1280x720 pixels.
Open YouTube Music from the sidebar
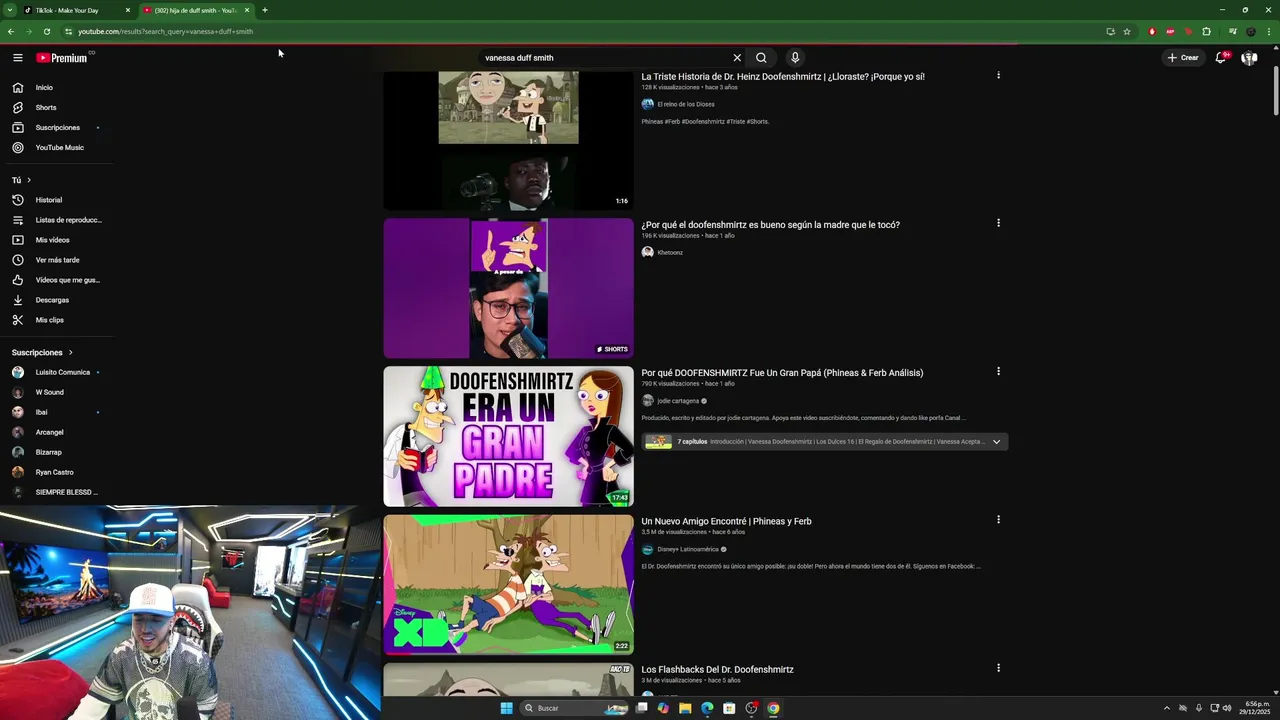[58, 148]
